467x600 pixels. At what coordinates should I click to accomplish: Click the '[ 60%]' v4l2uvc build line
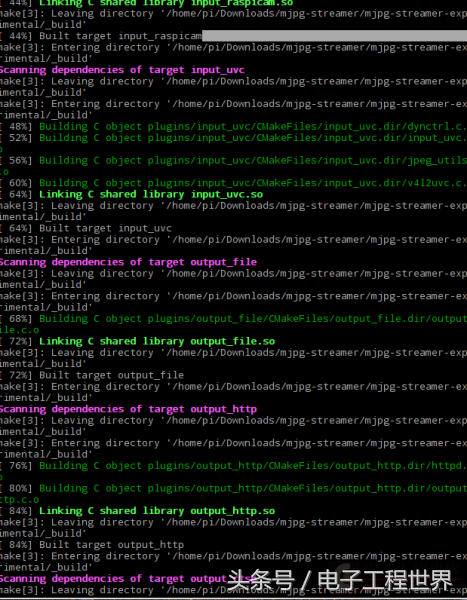234,183
